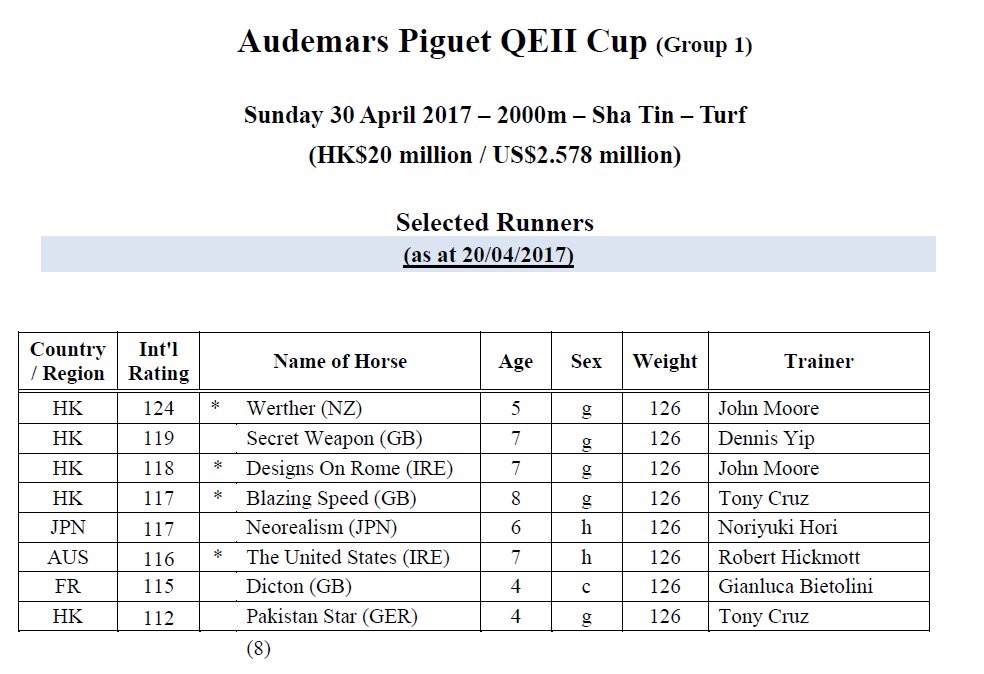Click the Country / Region column header
This screenshot has width=984, height=674.
tap(68, 361)
